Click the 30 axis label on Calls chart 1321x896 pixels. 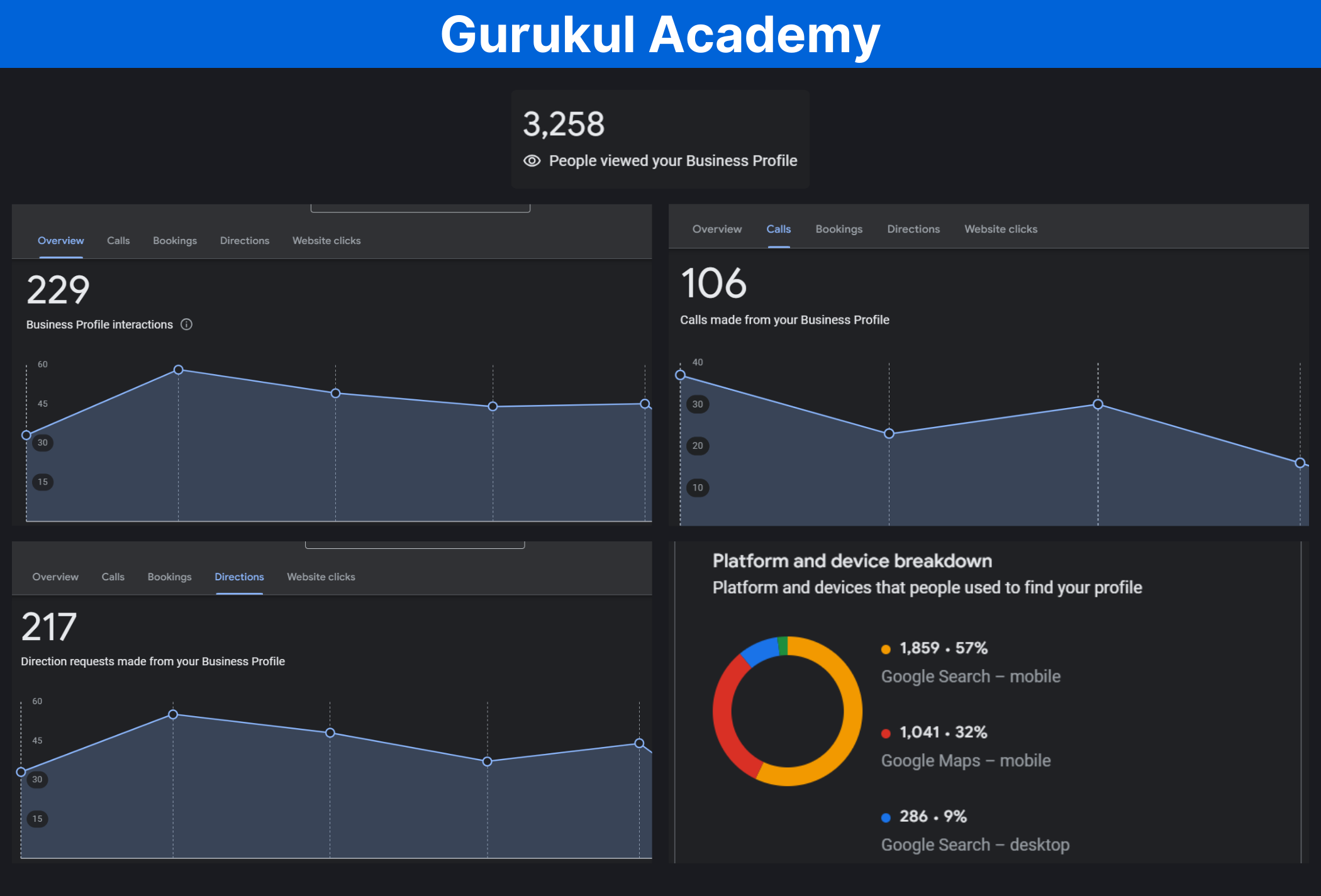coord(698,404)
